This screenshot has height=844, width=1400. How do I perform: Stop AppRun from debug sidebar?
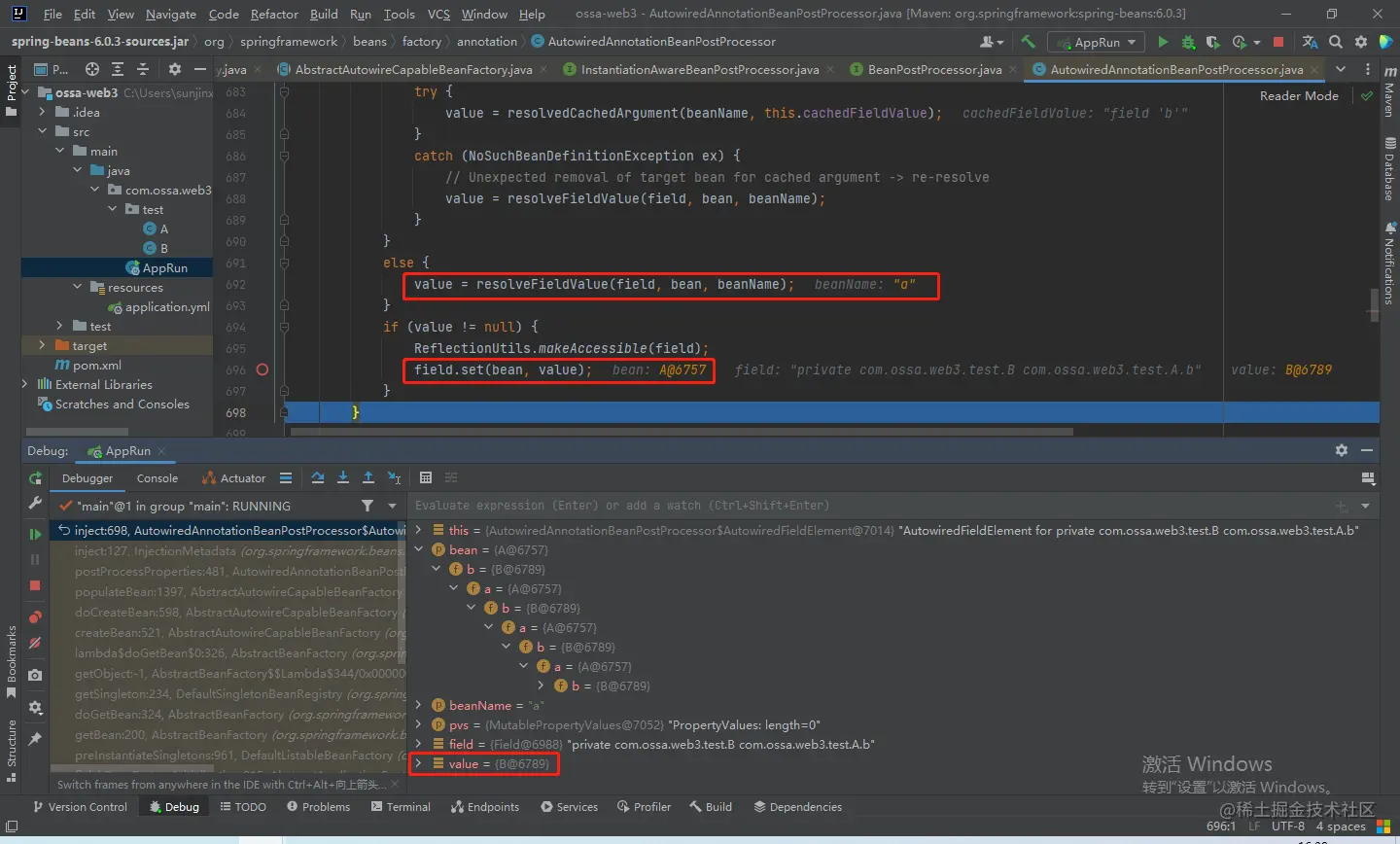pyautogui.click(x=35, y=585)
